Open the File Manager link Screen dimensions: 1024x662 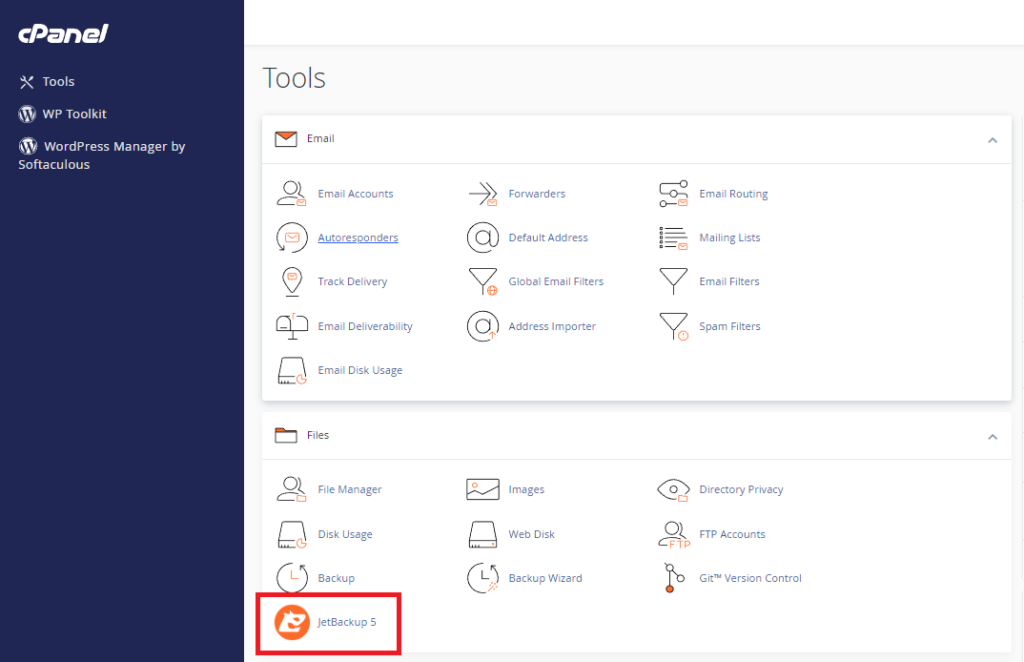point(349,490)
